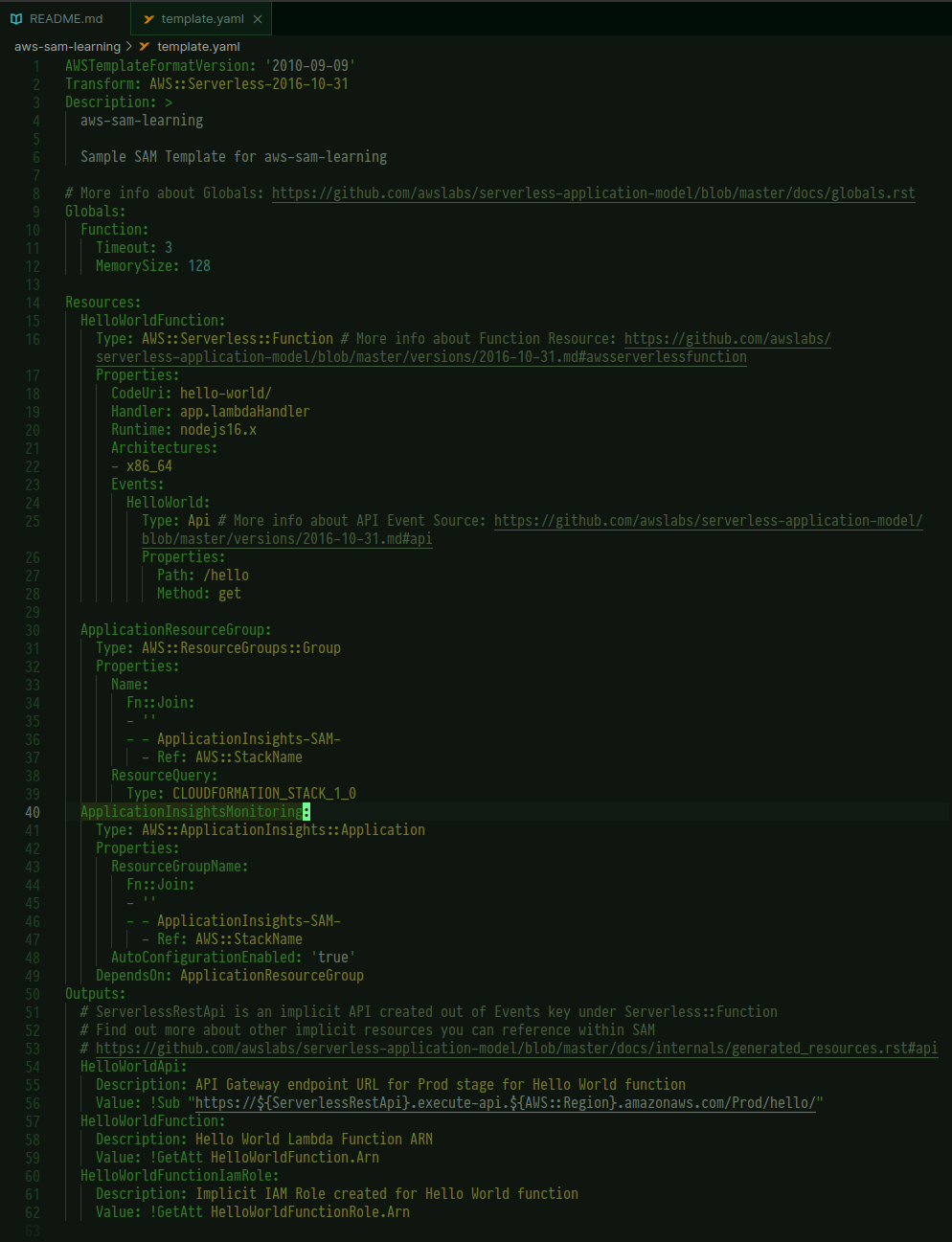
Task: Click the execute-api URL in HelloWorldApi Value
Action: (509, 1103)
